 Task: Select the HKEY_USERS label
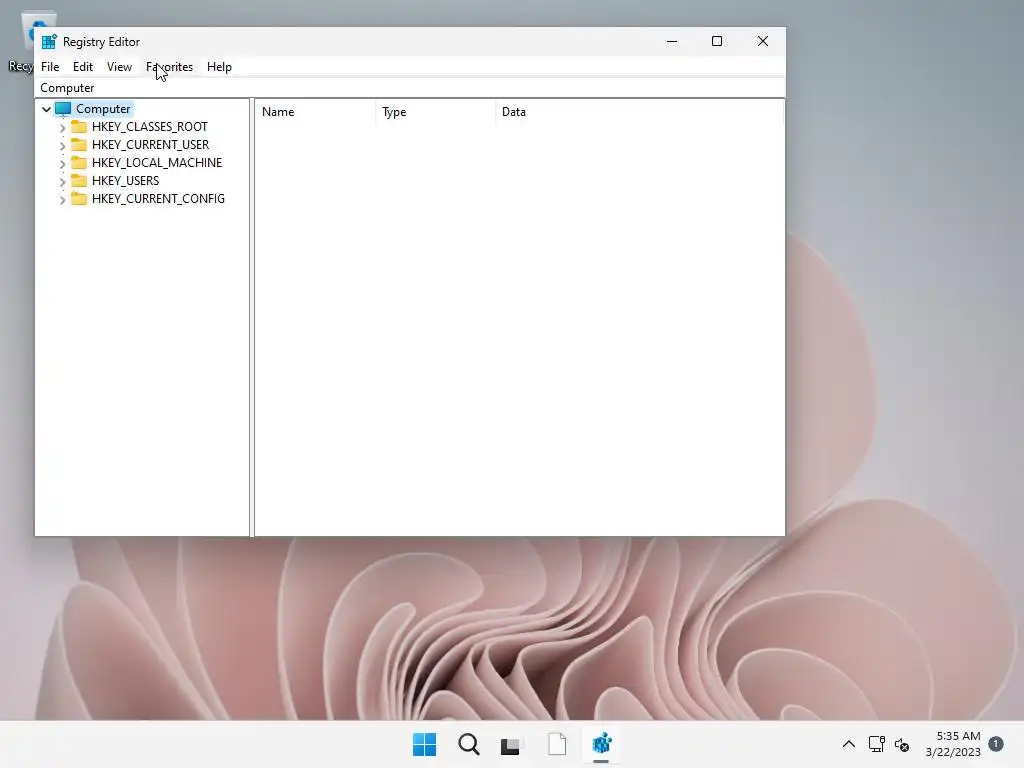pos(125,180)
